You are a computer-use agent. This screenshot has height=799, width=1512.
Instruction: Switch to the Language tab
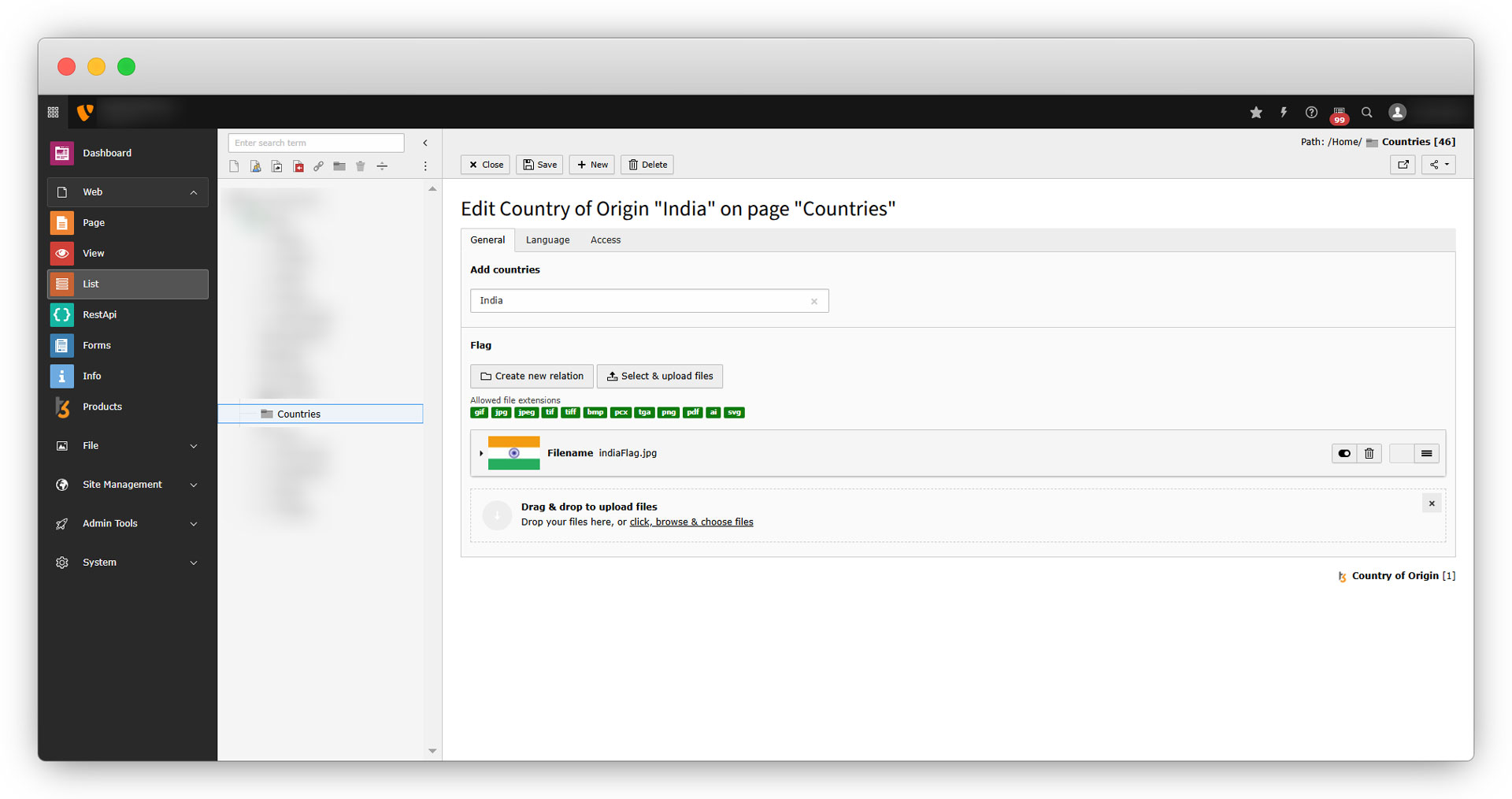tap(547, 240)
